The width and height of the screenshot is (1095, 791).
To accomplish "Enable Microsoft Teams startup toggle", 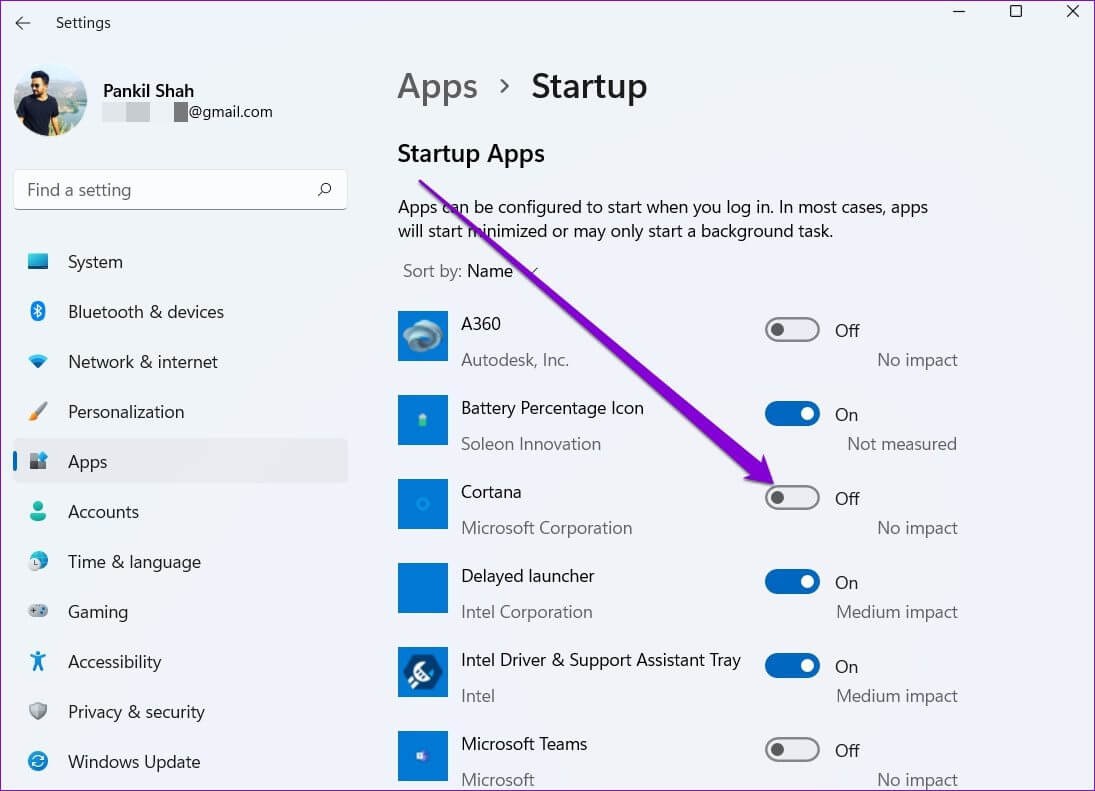I will 792,750.
